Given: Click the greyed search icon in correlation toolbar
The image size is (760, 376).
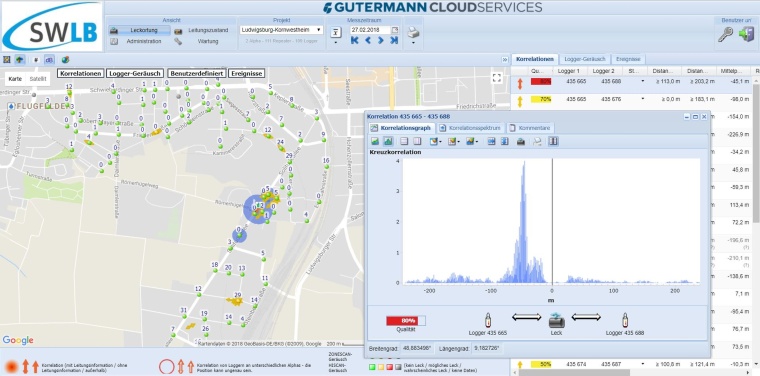Looking at the screenshot, I should 537,141.
